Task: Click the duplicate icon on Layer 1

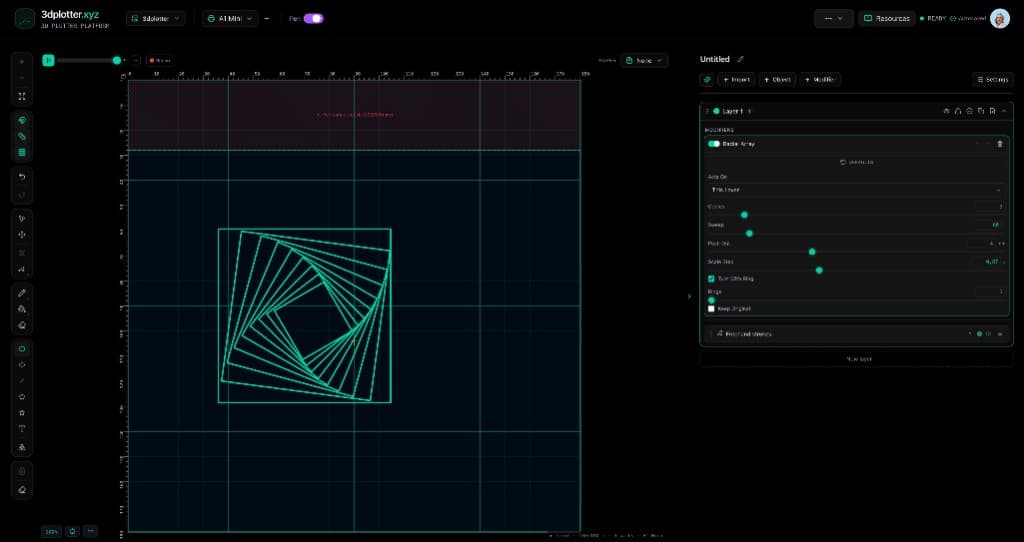Action: [x=981, y=112]
